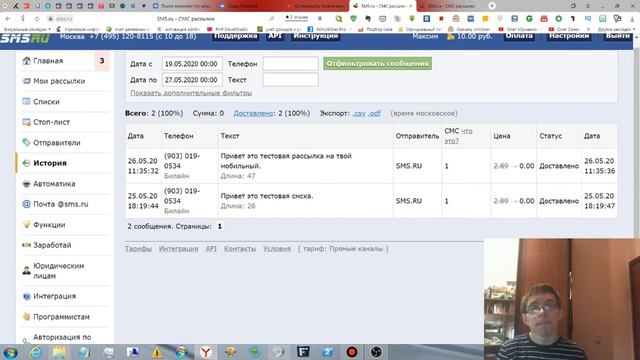640x360 pixels.
Task: Click date cell 26.05.20 11:35:32
Action: click(143, 166)
